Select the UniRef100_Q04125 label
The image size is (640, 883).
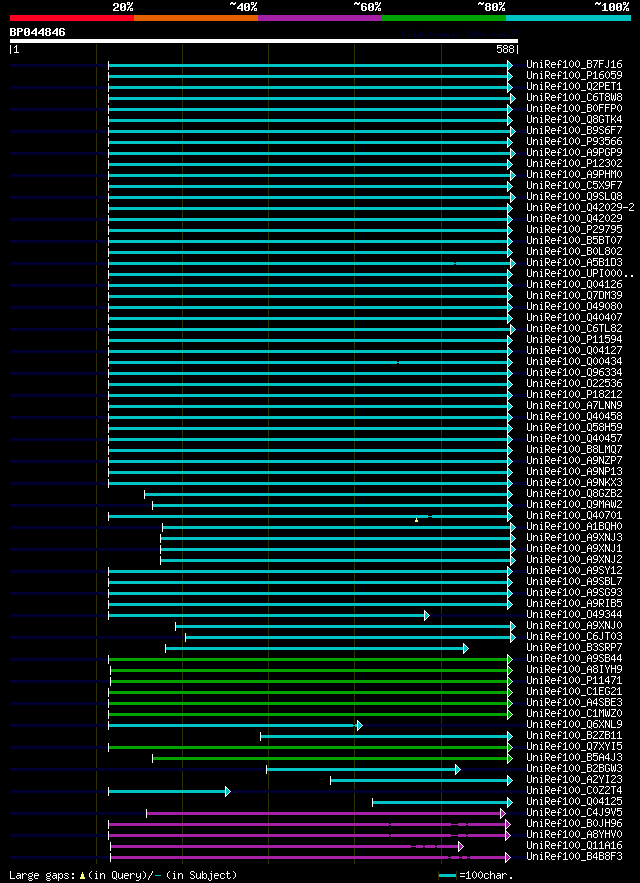coord(574,803)
